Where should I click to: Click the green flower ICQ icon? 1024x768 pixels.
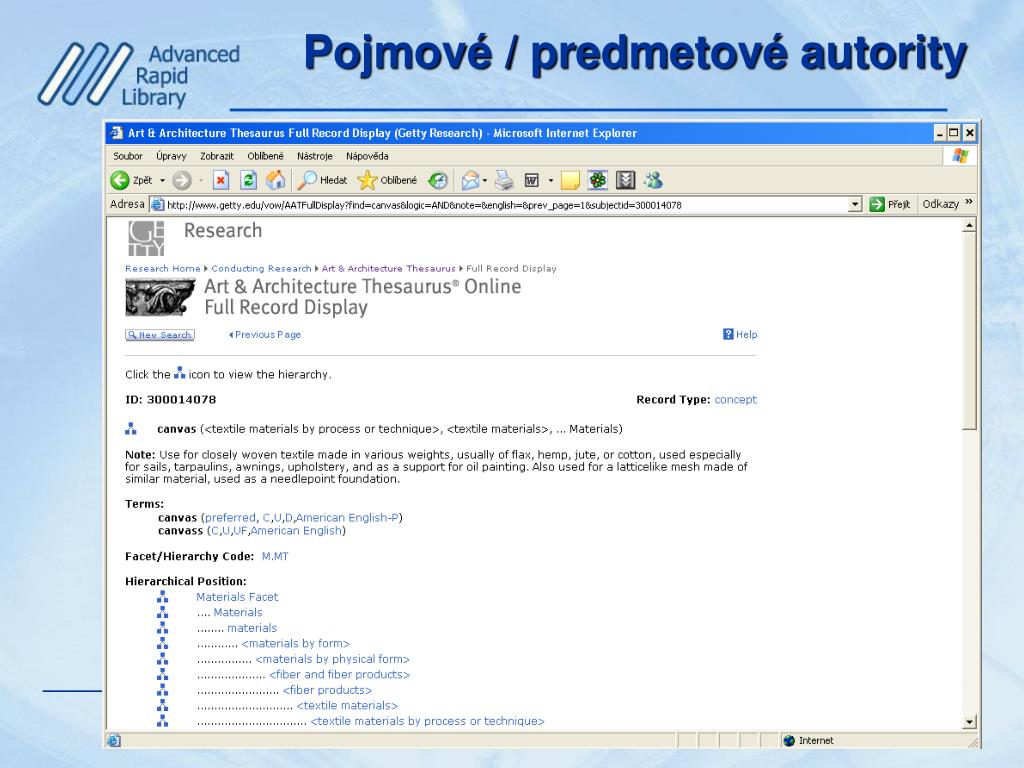(x=598, y=180)
